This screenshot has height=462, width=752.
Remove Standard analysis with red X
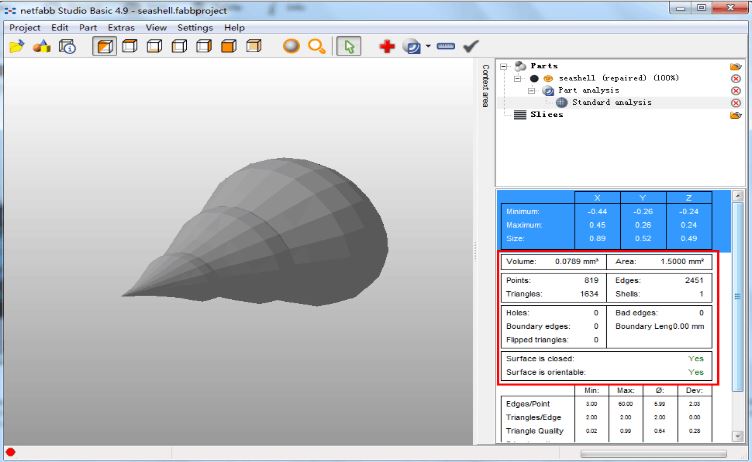click(x=735, y=103)
